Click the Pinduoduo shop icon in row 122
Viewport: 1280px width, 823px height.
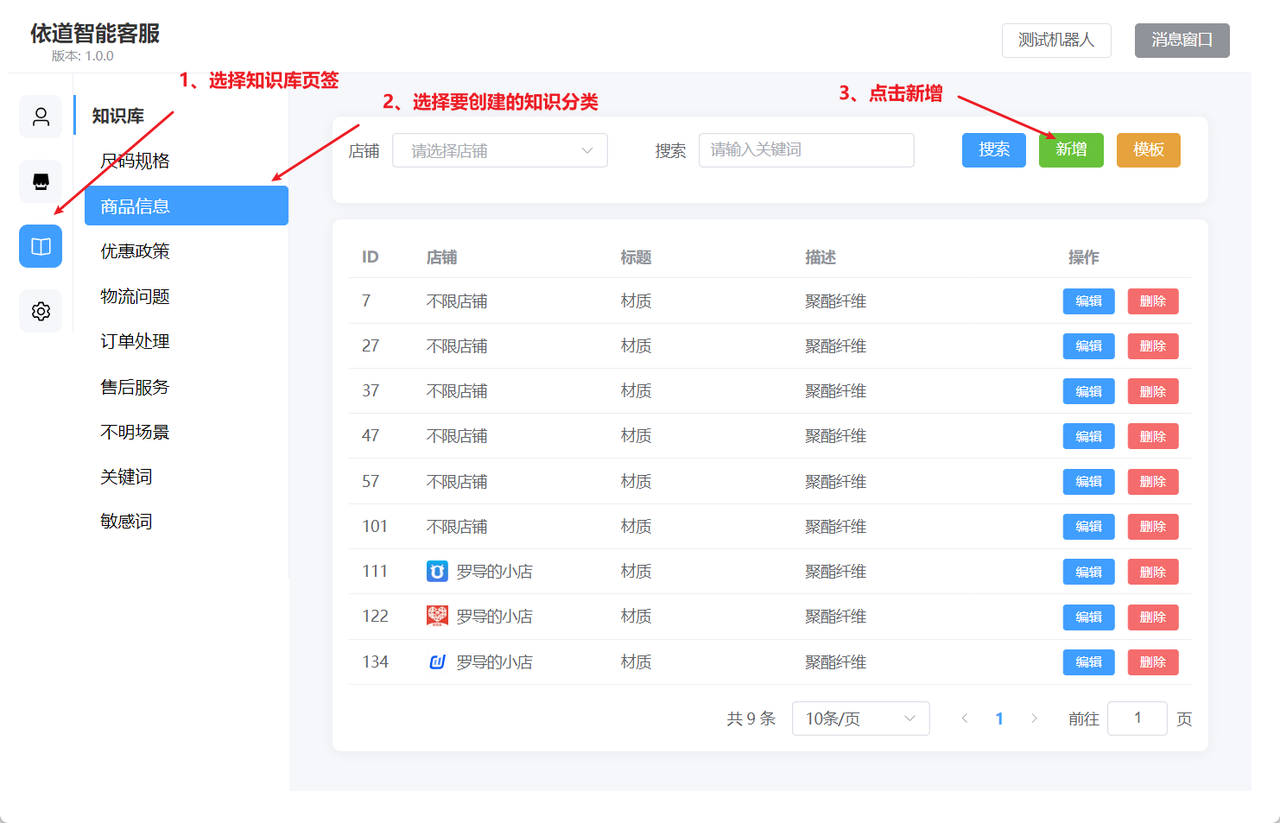click(437, 616)
